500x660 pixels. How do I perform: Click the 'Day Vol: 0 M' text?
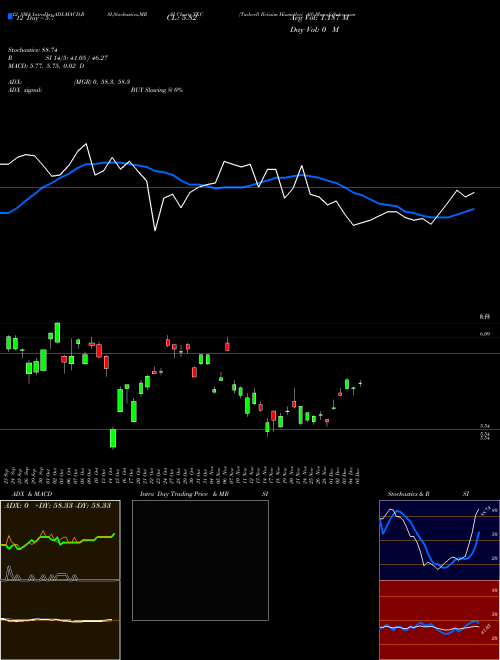click(x=314, y=29)
